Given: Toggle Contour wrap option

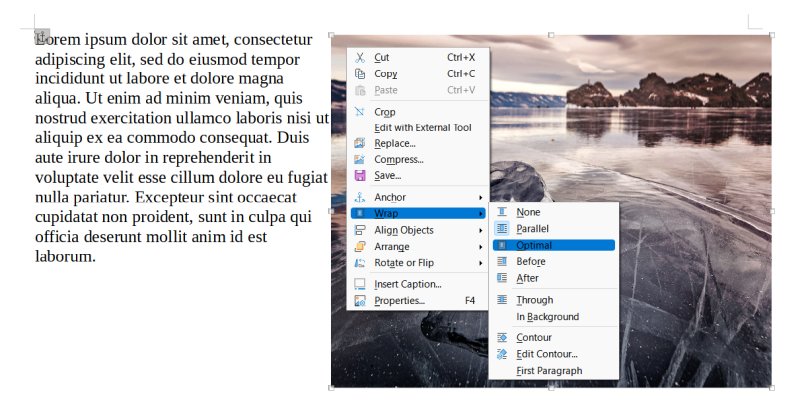Looking at the screenshot, I should 554,337.
